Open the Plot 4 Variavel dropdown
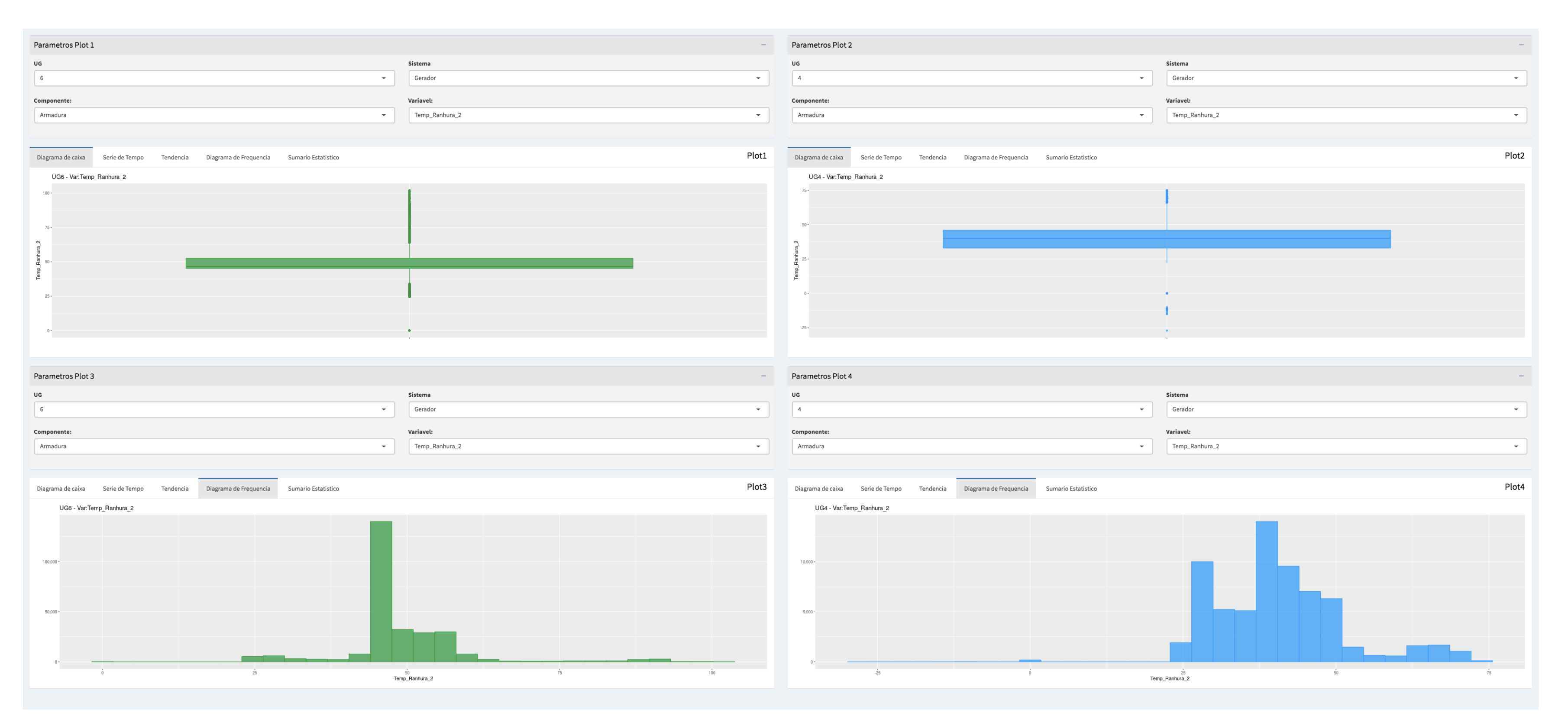1568x726 pixels. click(1346, 447)
